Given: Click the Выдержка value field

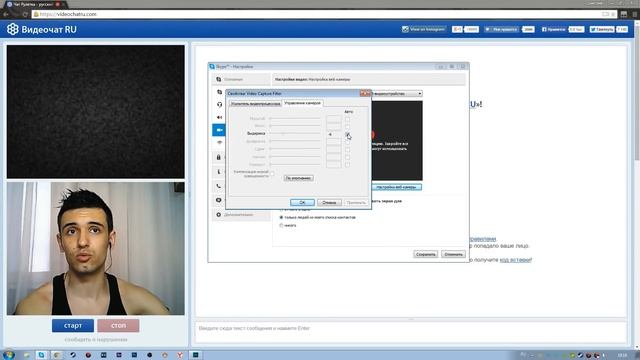Looking at the screenshot, I should click(x=333, y=134).
